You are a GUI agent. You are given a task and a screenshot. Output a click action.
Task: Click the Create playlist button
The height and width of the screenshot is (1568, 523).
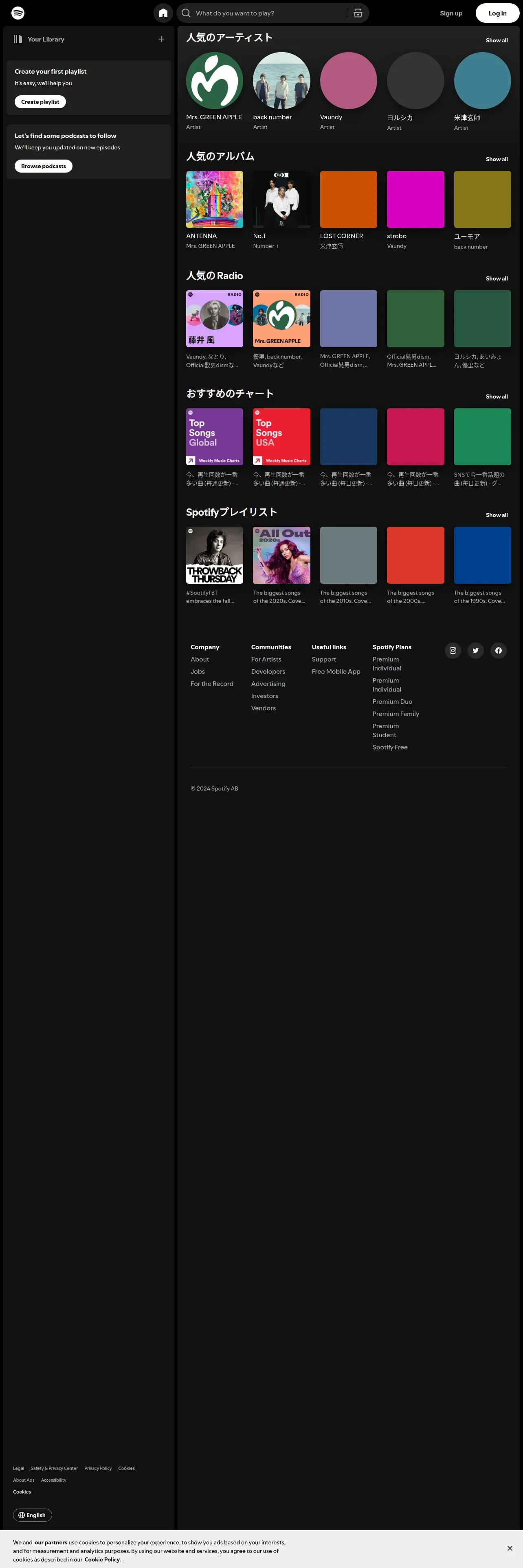pos(40,102)
